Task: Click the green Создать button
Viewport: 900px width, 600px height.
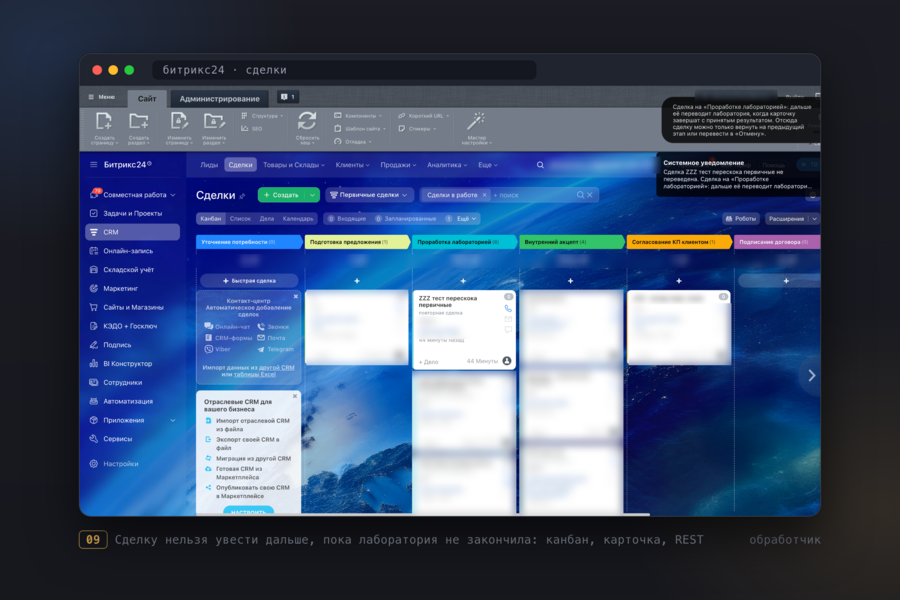Action: 281,195
